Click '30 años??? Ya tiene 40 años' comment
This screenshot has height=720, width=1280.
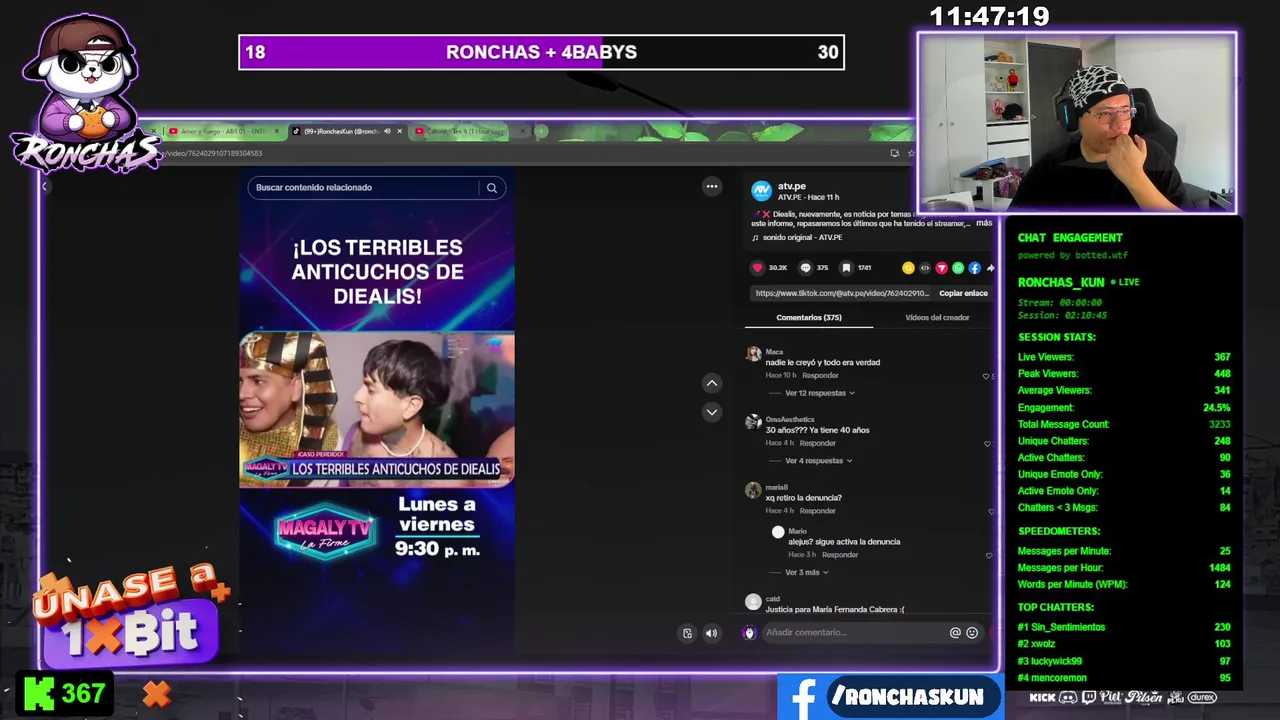(x=817, y=430)
